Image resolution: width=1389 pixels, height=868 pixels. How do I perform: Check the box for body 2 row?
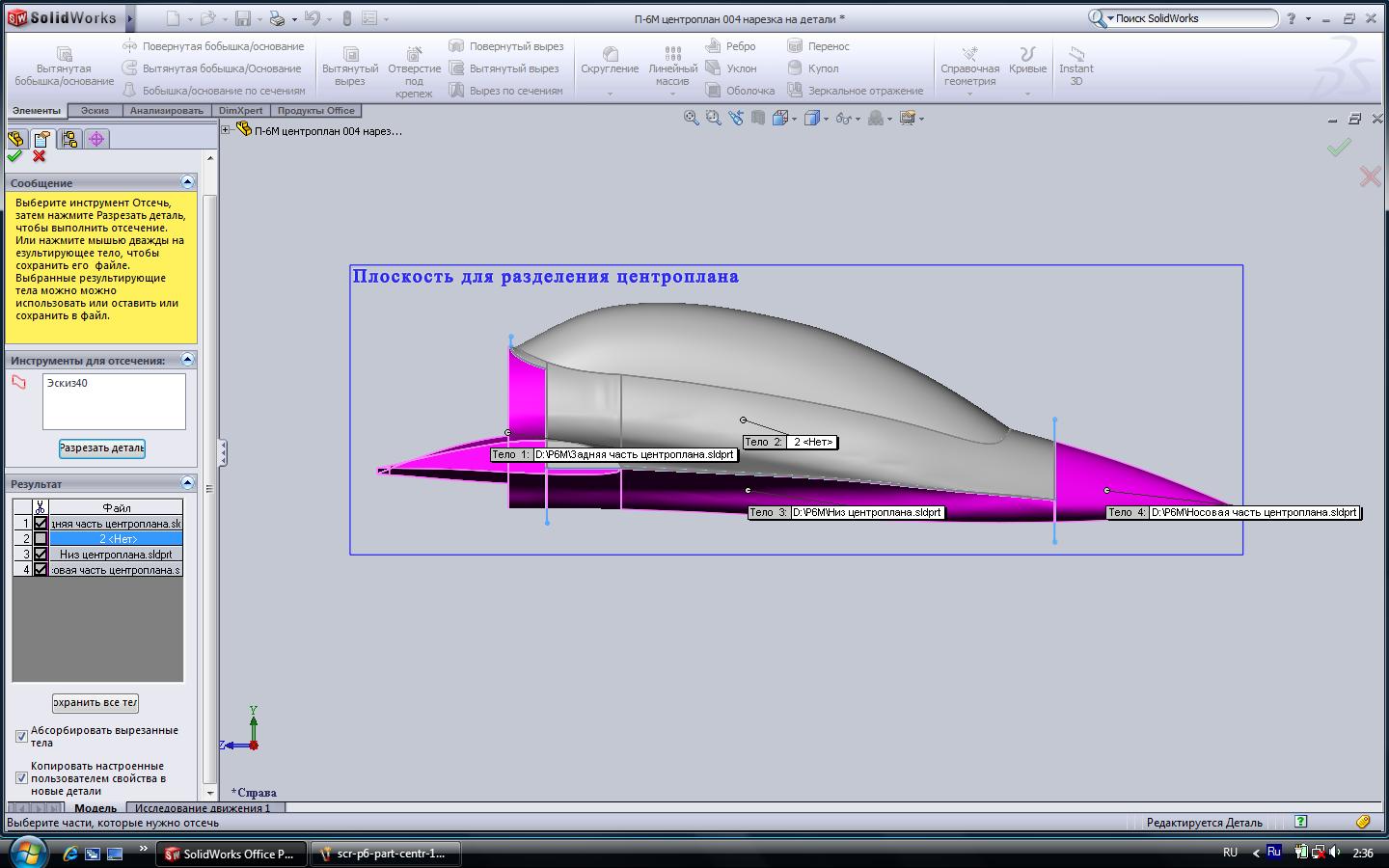(41, 539)
